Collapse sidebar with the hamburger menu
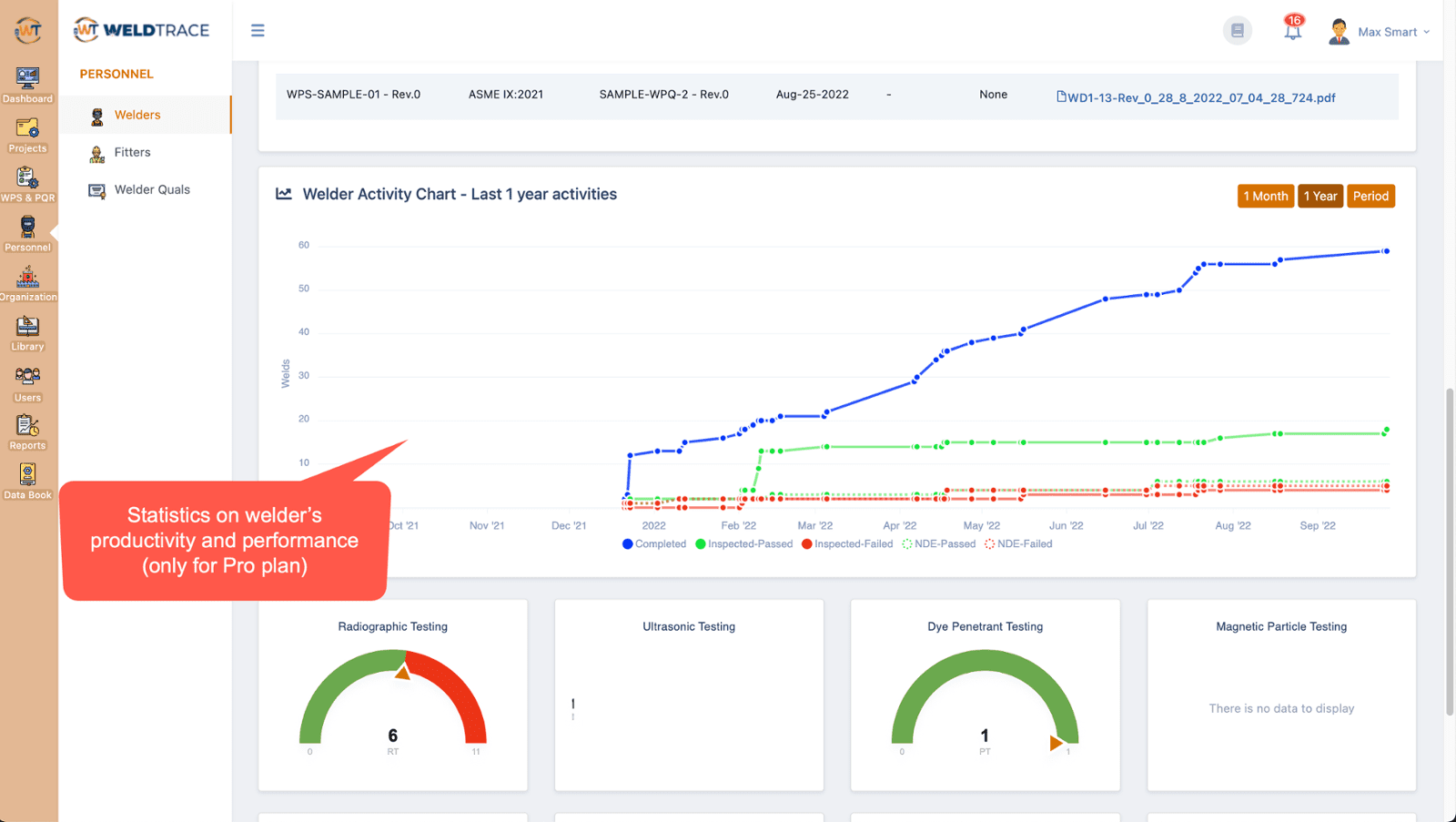 (x=258, y=30)
